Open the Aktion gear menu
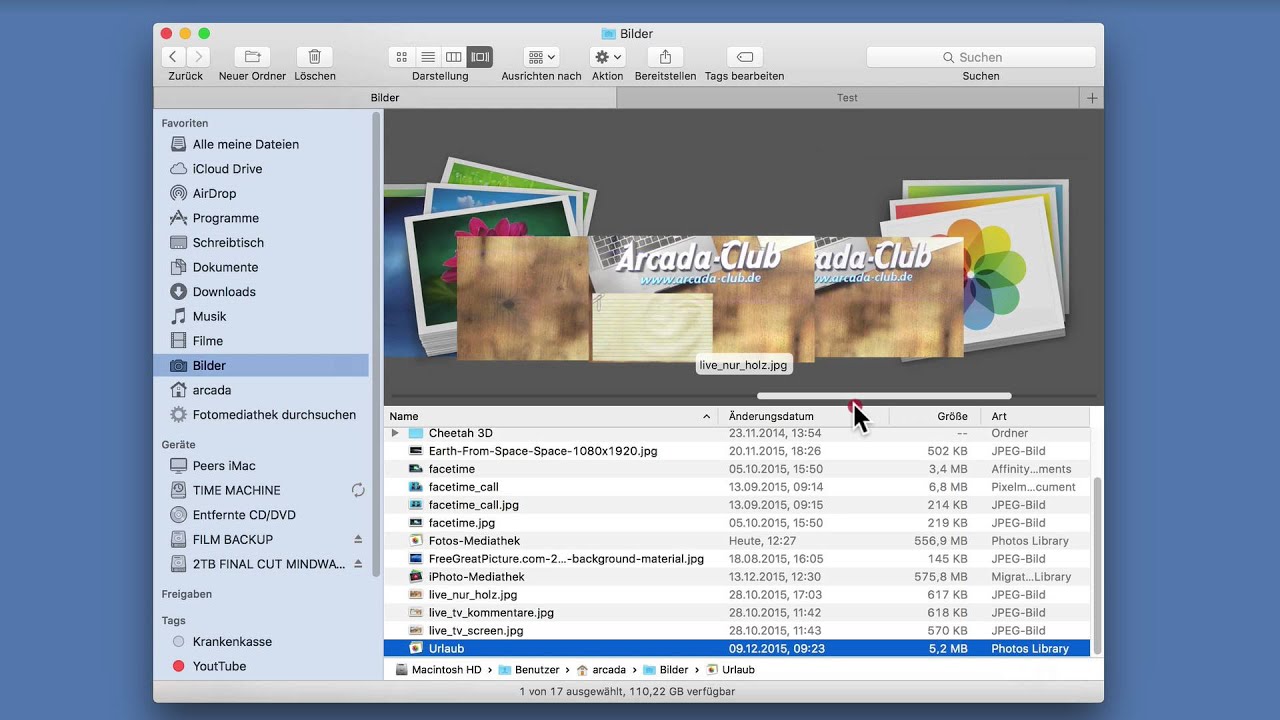This screenshot has height=720, width=1280. [x=607, y=57]
